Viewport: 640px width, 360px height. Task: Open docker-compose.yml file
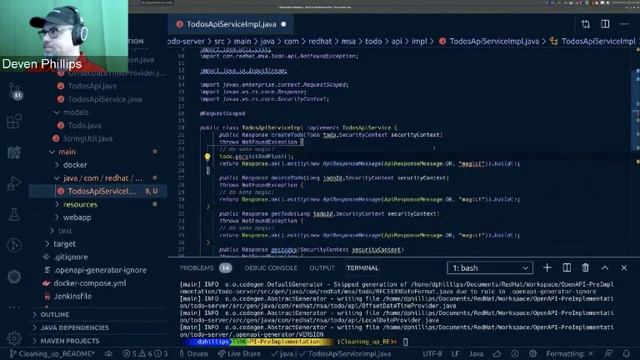(89, 283)
